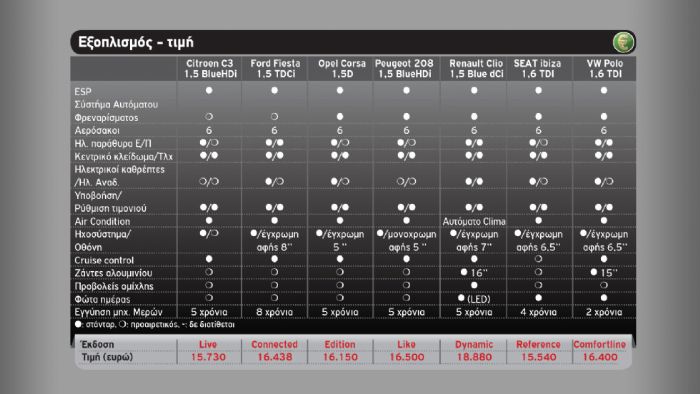Click Ford Fiesta cruise control dot
This screenshot has height=394, width=700.
click(274, 259)
